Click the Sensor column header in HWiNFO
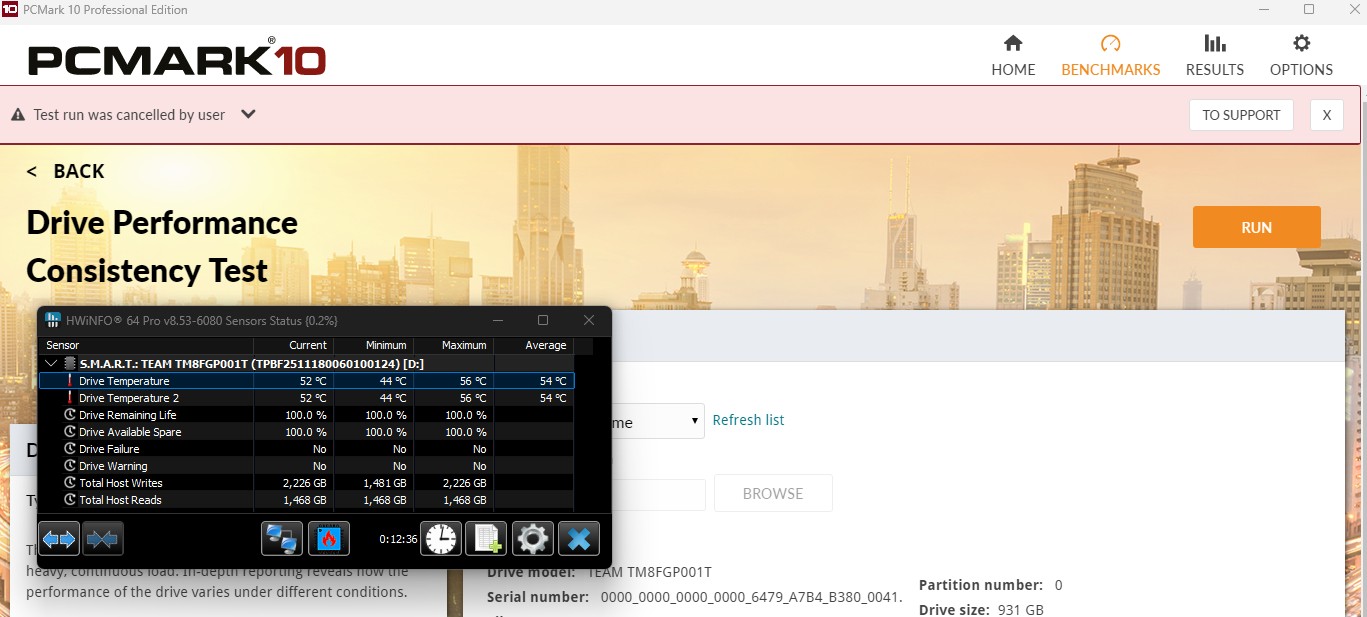The height and width of the screenshot is (617, 1367). pos(146,345)
